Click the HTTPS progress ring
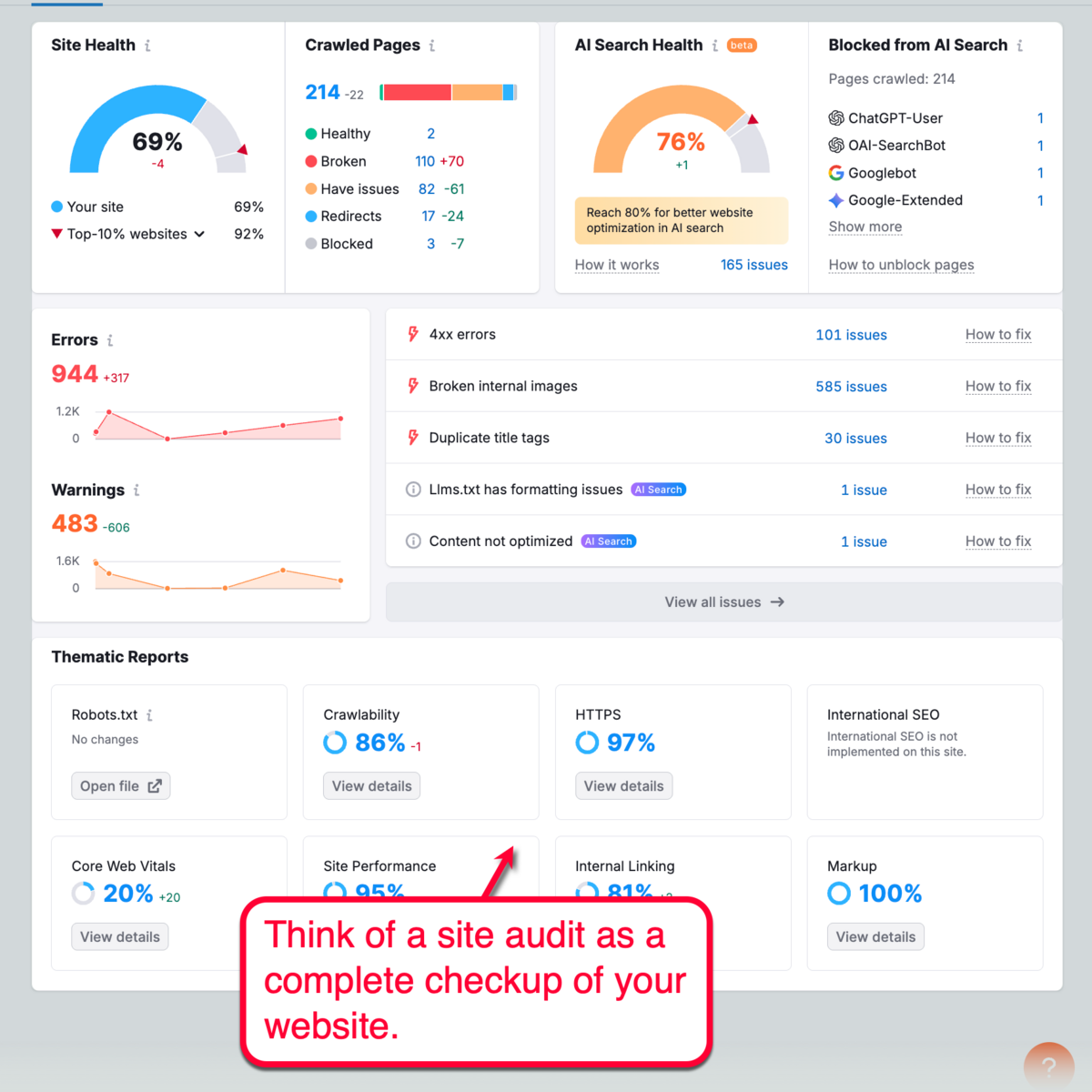 586,743
